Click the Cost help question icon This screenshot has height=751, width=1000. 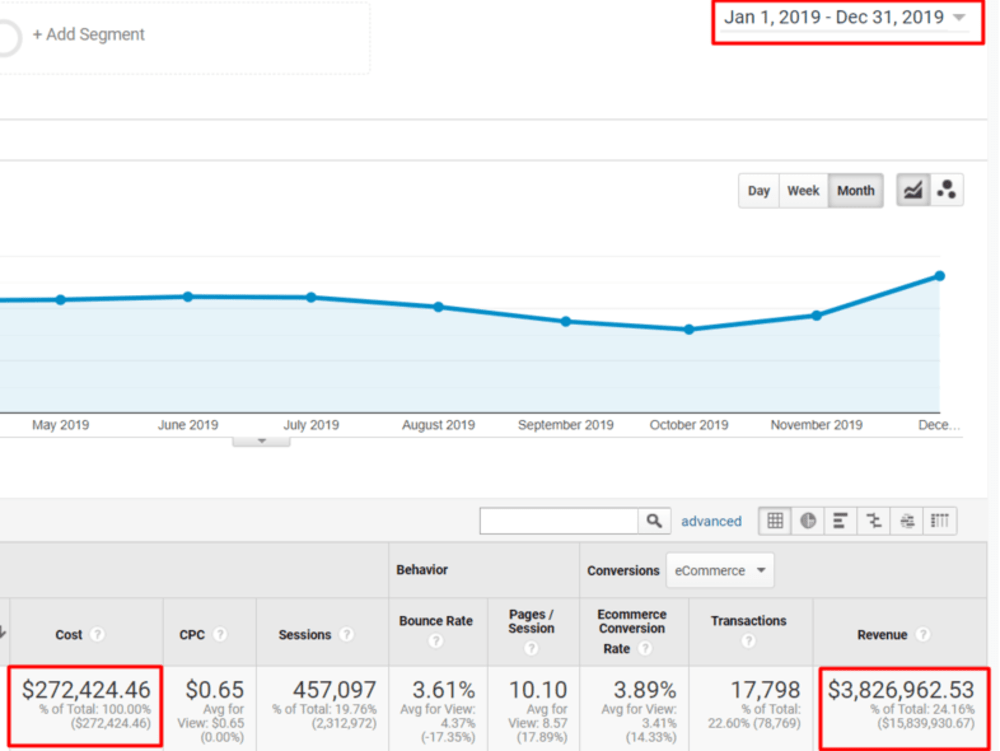pyautogui.click(x=97, y=634)
